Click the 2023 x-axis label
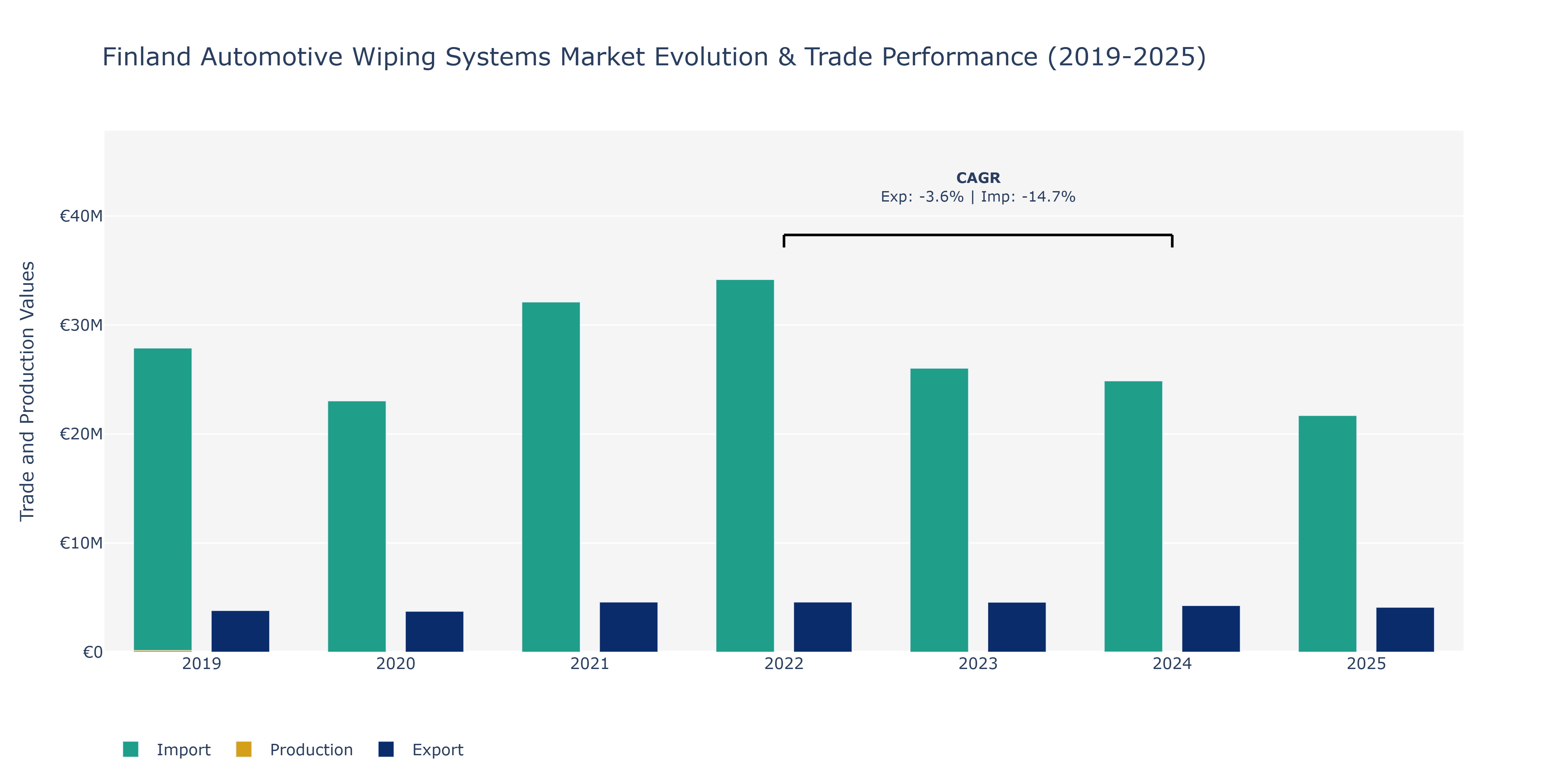1568x784 pixels. click(x=978, y=663)
